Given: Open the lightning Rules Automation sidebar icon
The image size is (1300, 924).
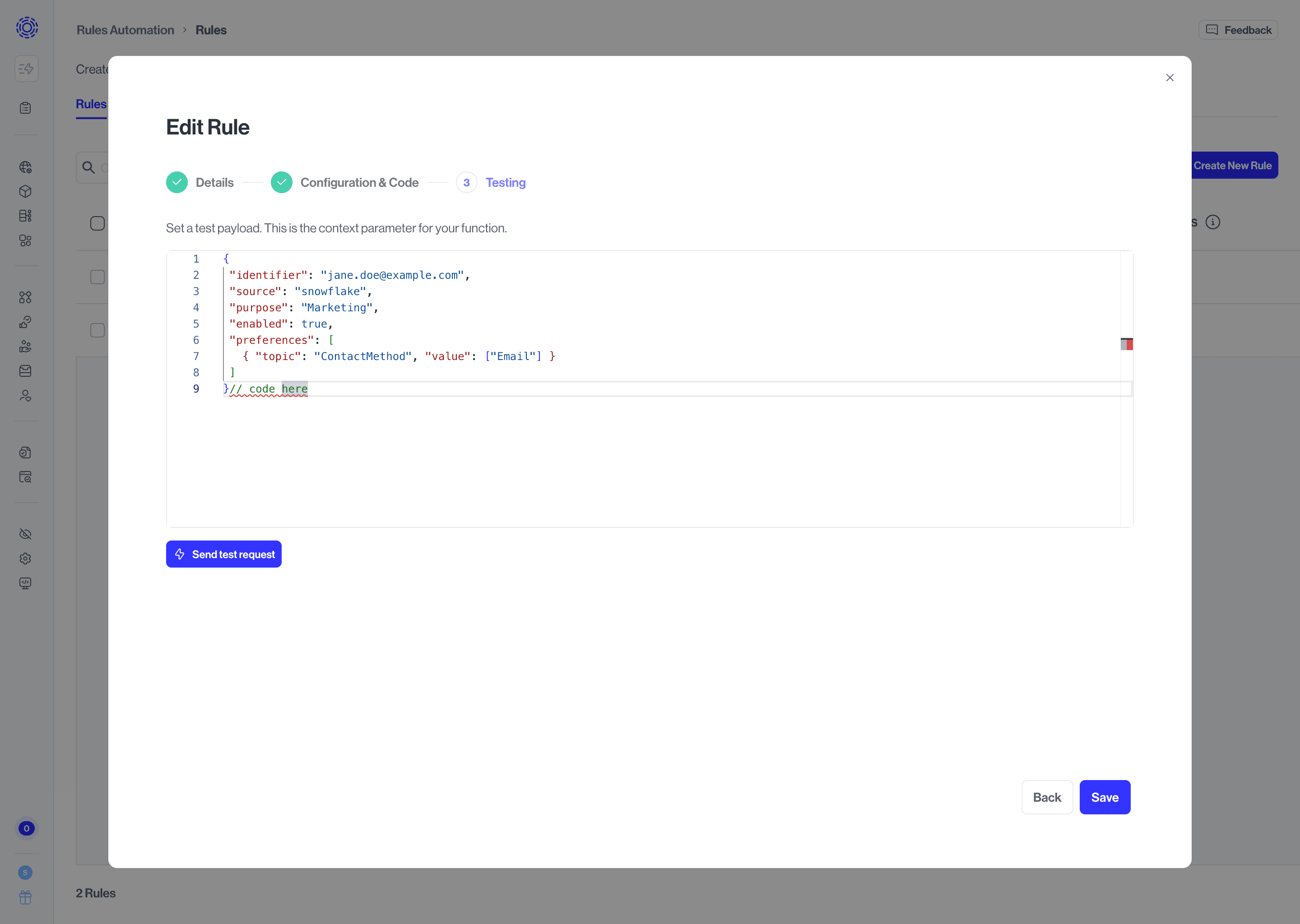Looking at the screenshot, I should tap(26, 69).
